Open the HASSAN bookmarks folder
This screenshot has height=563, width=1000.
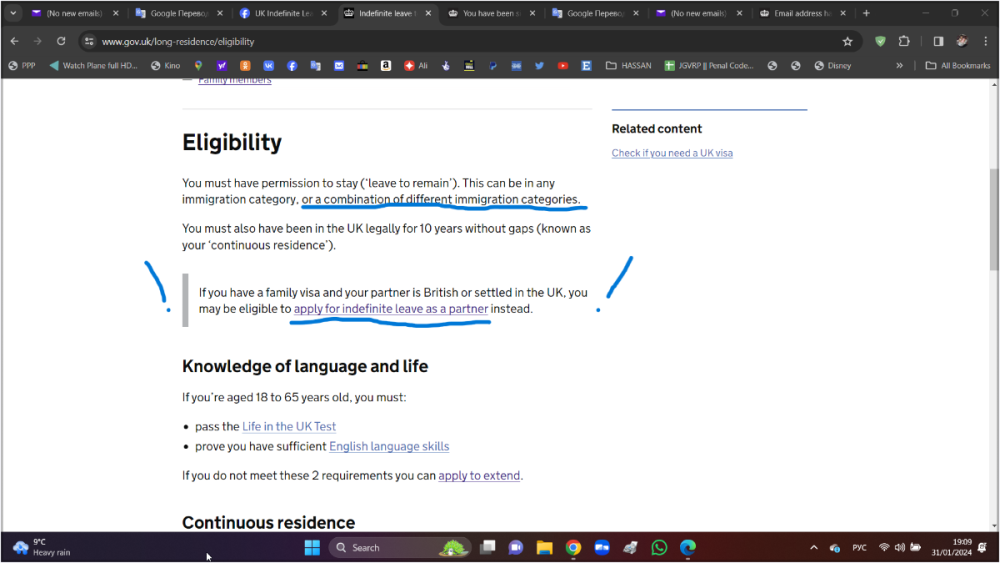(629, 66)
